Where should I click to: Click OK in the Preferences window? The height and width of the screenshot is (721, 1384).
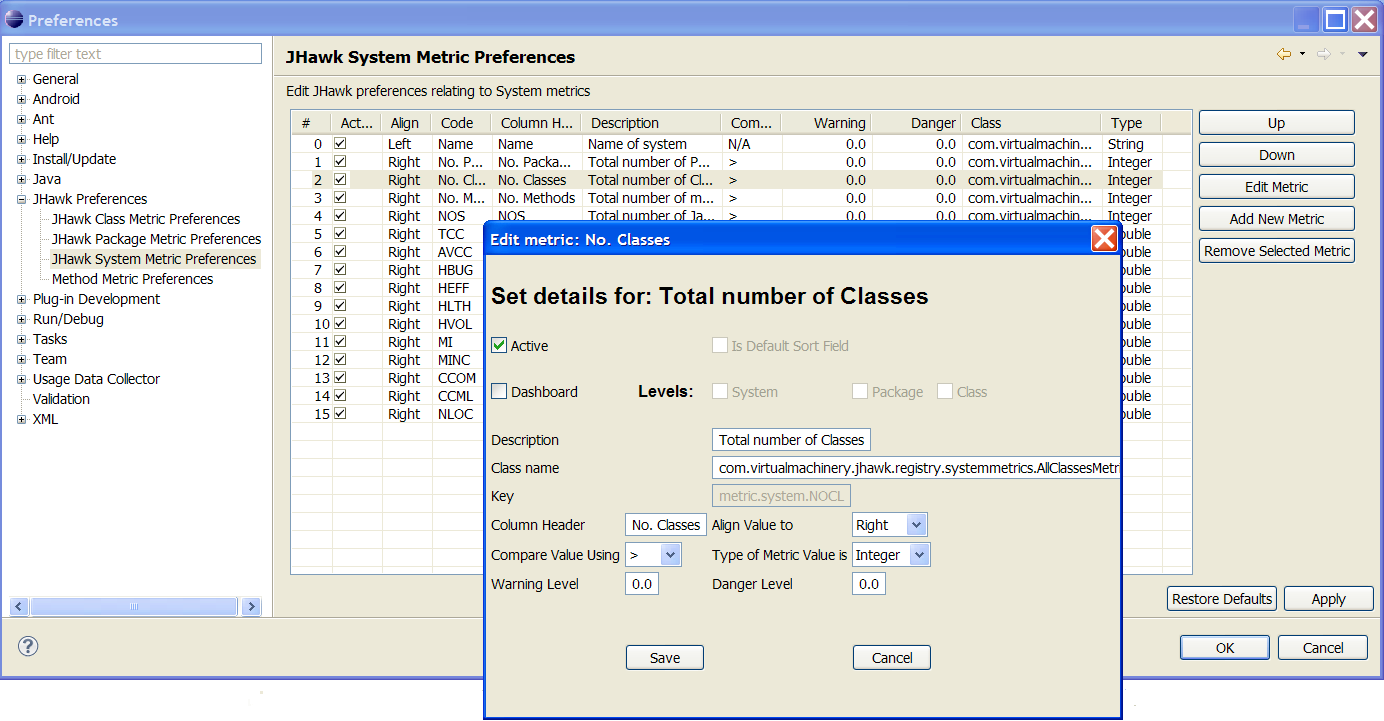[1225, 648]
